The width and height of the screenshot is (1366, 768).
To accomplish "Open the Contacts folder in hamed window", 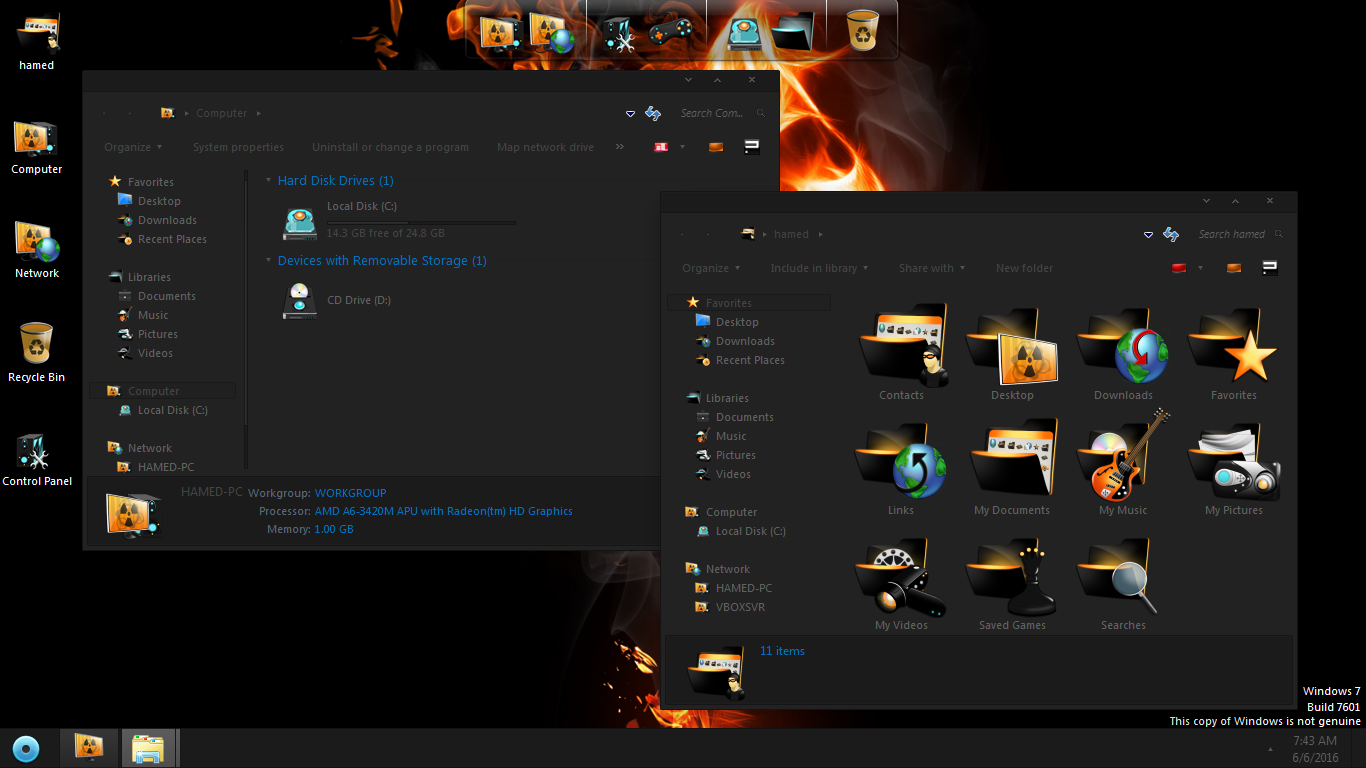I will click(x=901, y=353).
